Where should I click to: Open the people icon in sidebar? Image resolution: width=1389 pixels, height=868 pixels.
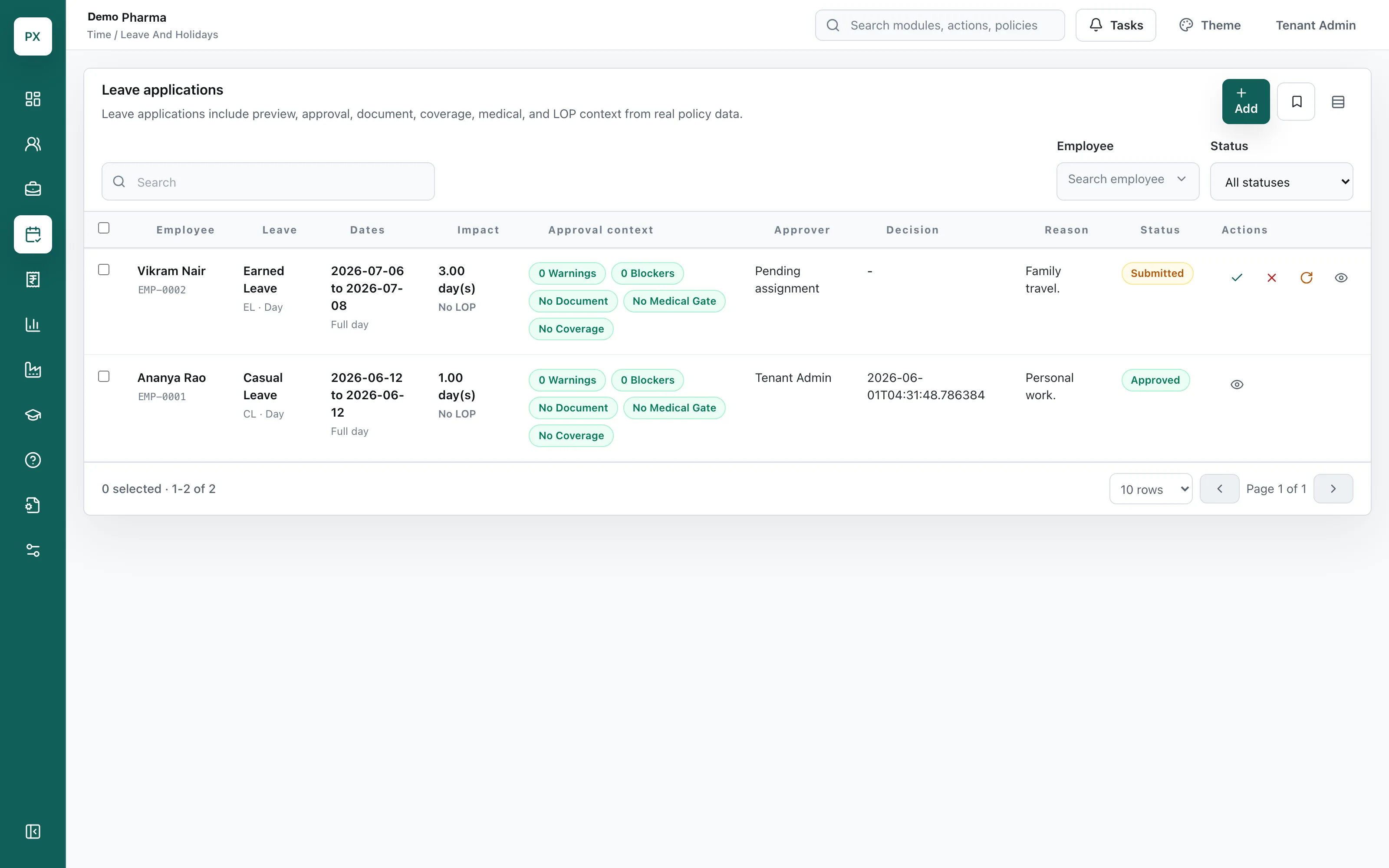tap(33, 144)
